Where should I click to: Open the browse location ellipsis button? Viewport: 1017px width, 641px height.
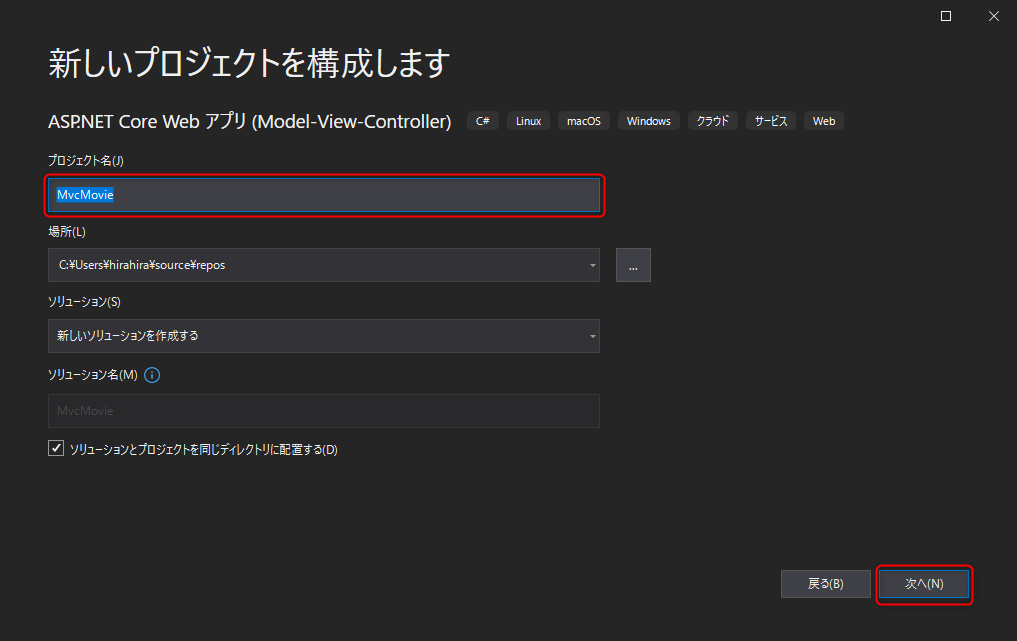point(633,265)
